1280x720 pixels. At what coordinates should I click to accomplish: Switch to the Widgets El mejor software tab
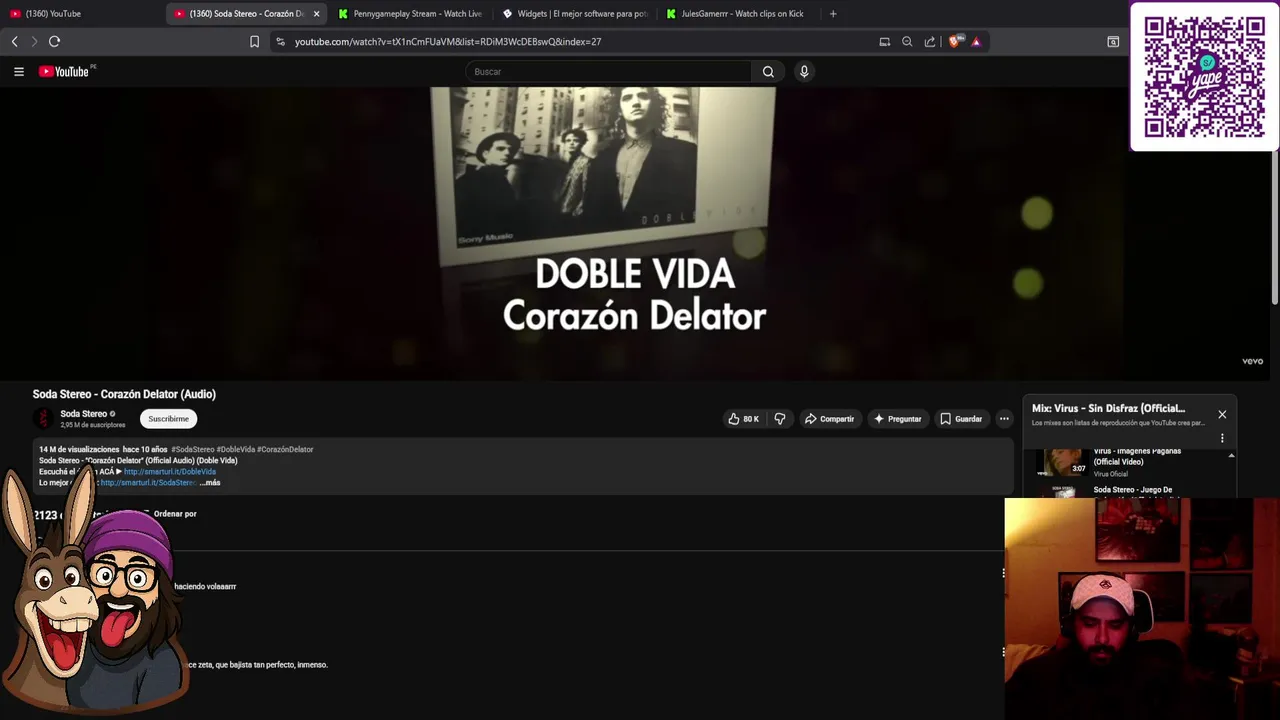pos(575,14)
